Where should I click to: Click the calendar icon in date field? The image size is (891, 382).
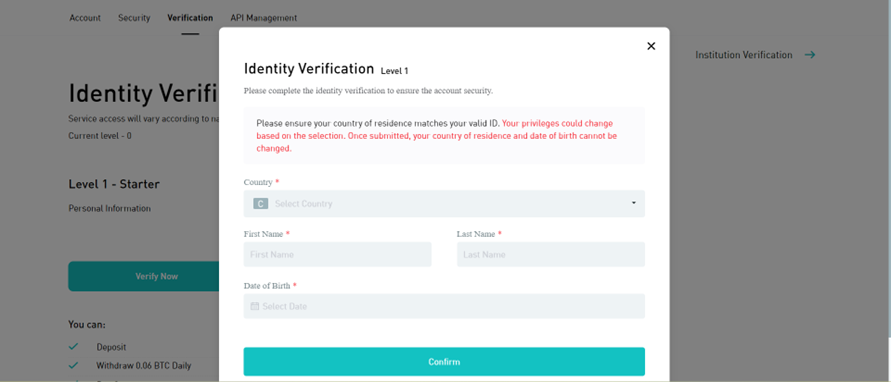pyautogui.click(x=255, y=306)
